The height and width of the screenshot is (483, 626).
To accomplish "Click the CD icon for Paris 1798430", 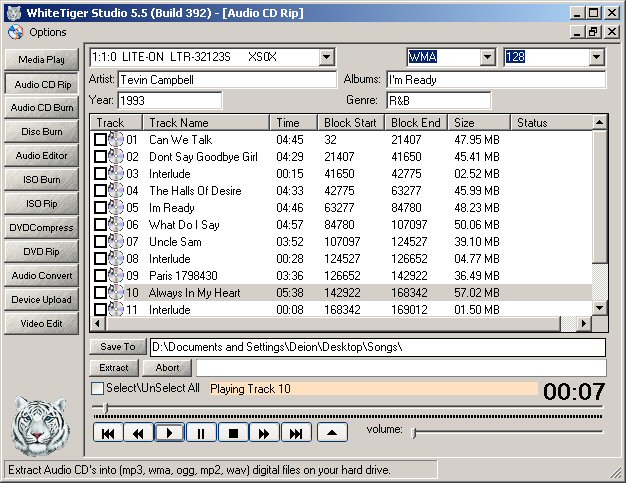I will click(116, 275).
